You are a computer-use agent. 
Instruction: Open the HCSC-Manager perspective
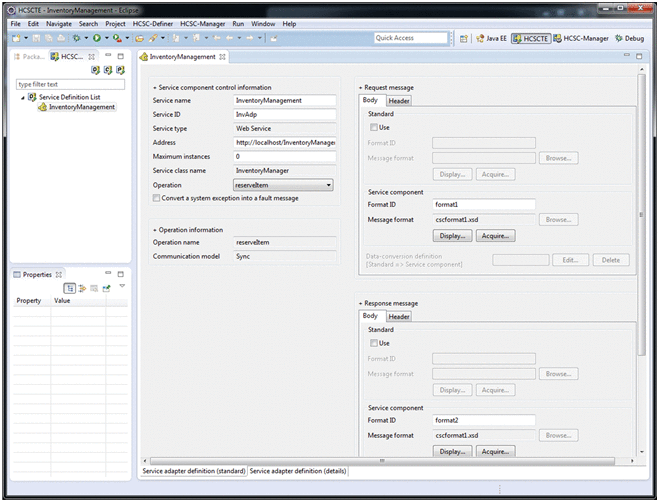click(578, 38)
